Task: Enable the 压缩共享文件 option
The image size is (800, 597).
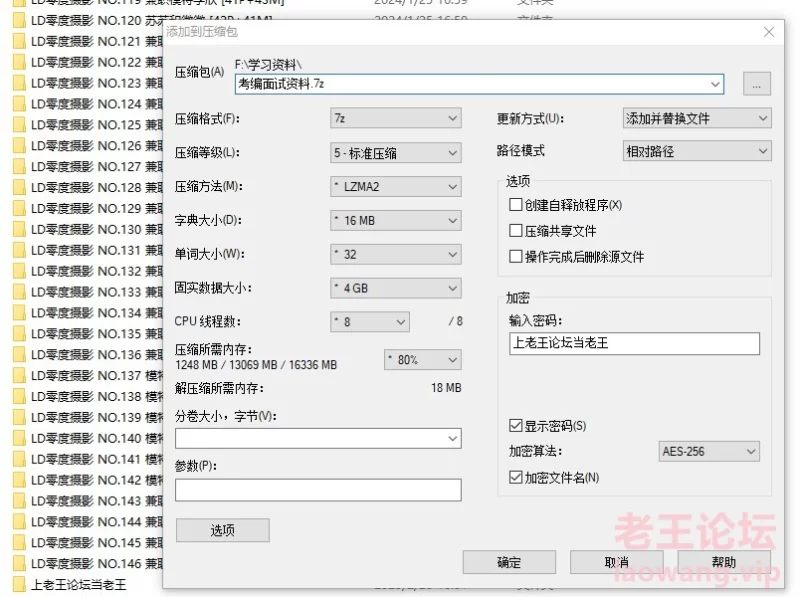Action: (x=516, y=228)
